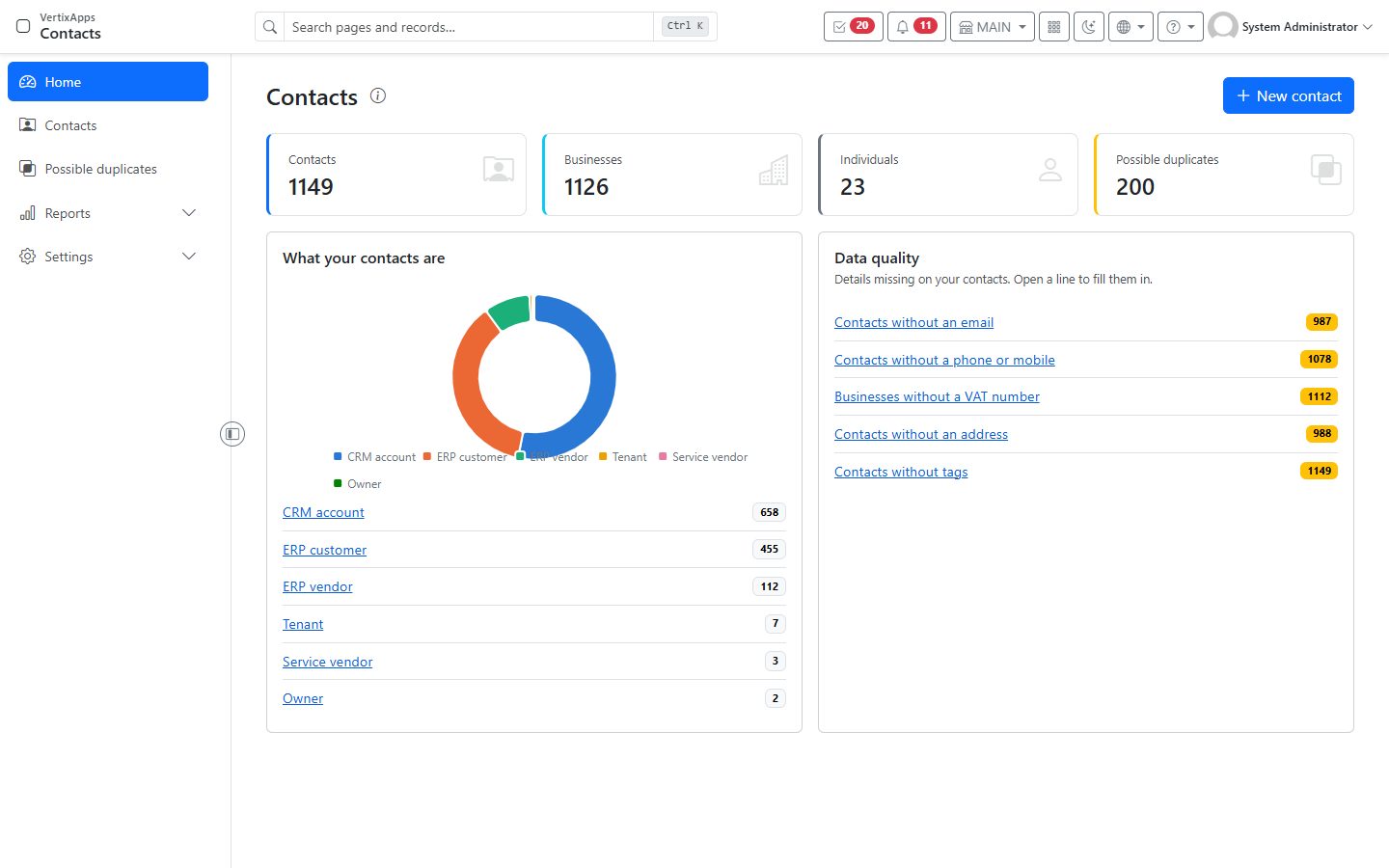Collapse the sidebar with panel toggle
This screenshot has width=1389, height=868.
click(x=232, y=434)
